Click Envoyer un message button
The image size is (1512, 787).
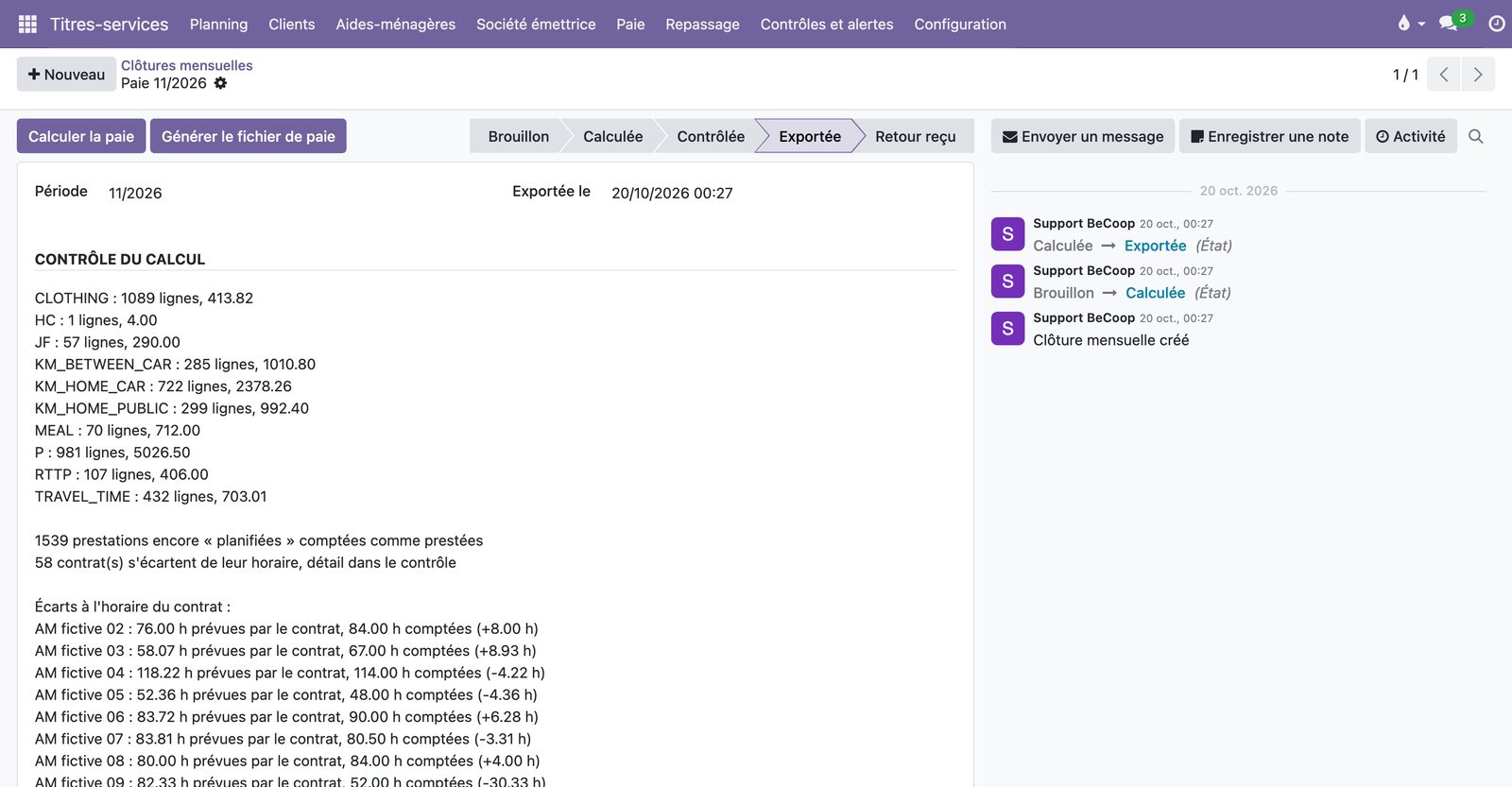point(1083,136)
